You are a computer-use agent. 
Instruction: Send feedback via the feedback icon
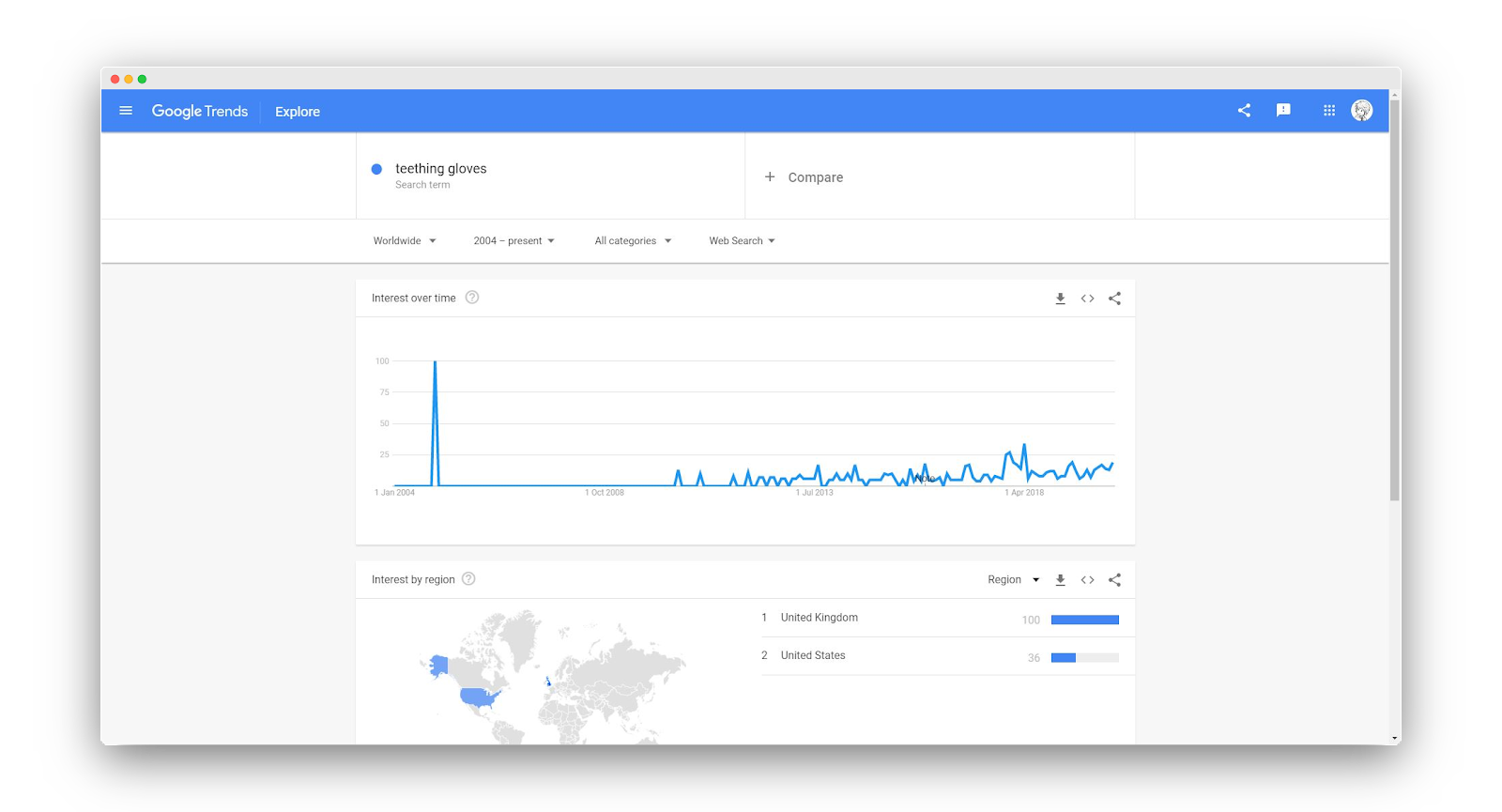[1282, 110]
